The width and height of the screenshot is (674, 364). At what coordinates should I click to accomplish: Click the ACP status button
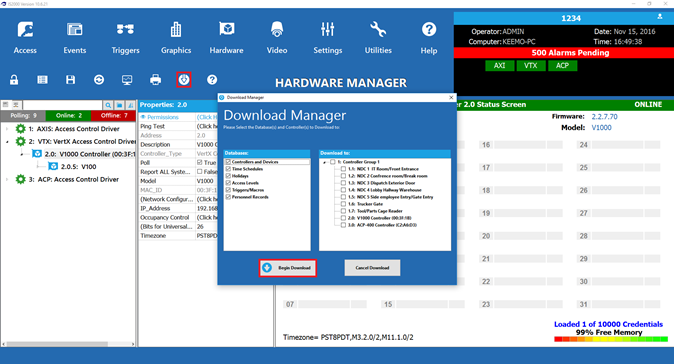(x=562, y=65)
